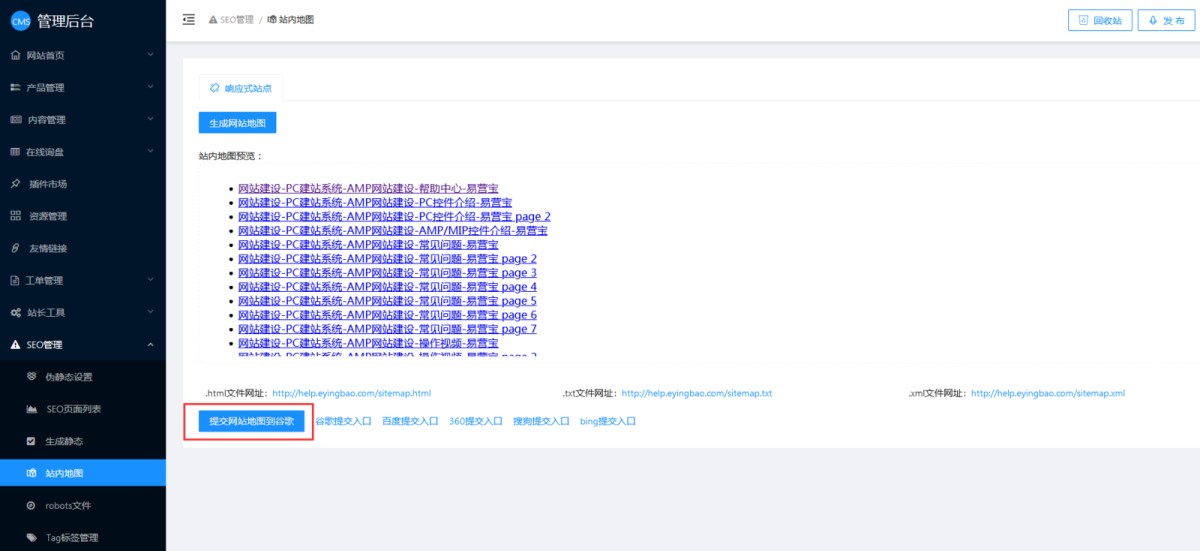Viewport: 1200px width, 551px height.
Task: Open Tag标签管理 in the sidebar
Action: 83,537
